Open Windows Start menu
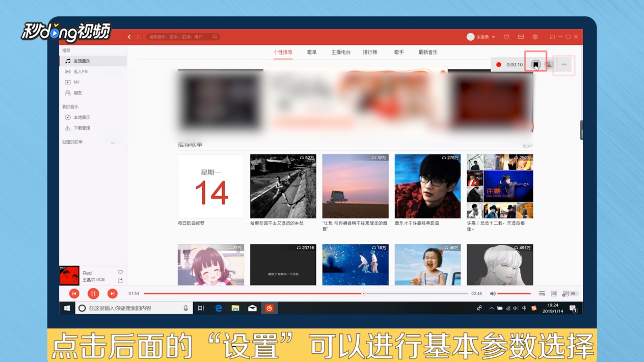 coord(67,308)
